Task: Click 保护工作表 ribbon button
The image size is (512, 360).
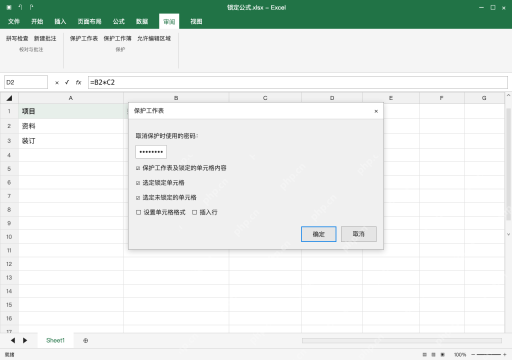Action: click(x=84, y=39)
